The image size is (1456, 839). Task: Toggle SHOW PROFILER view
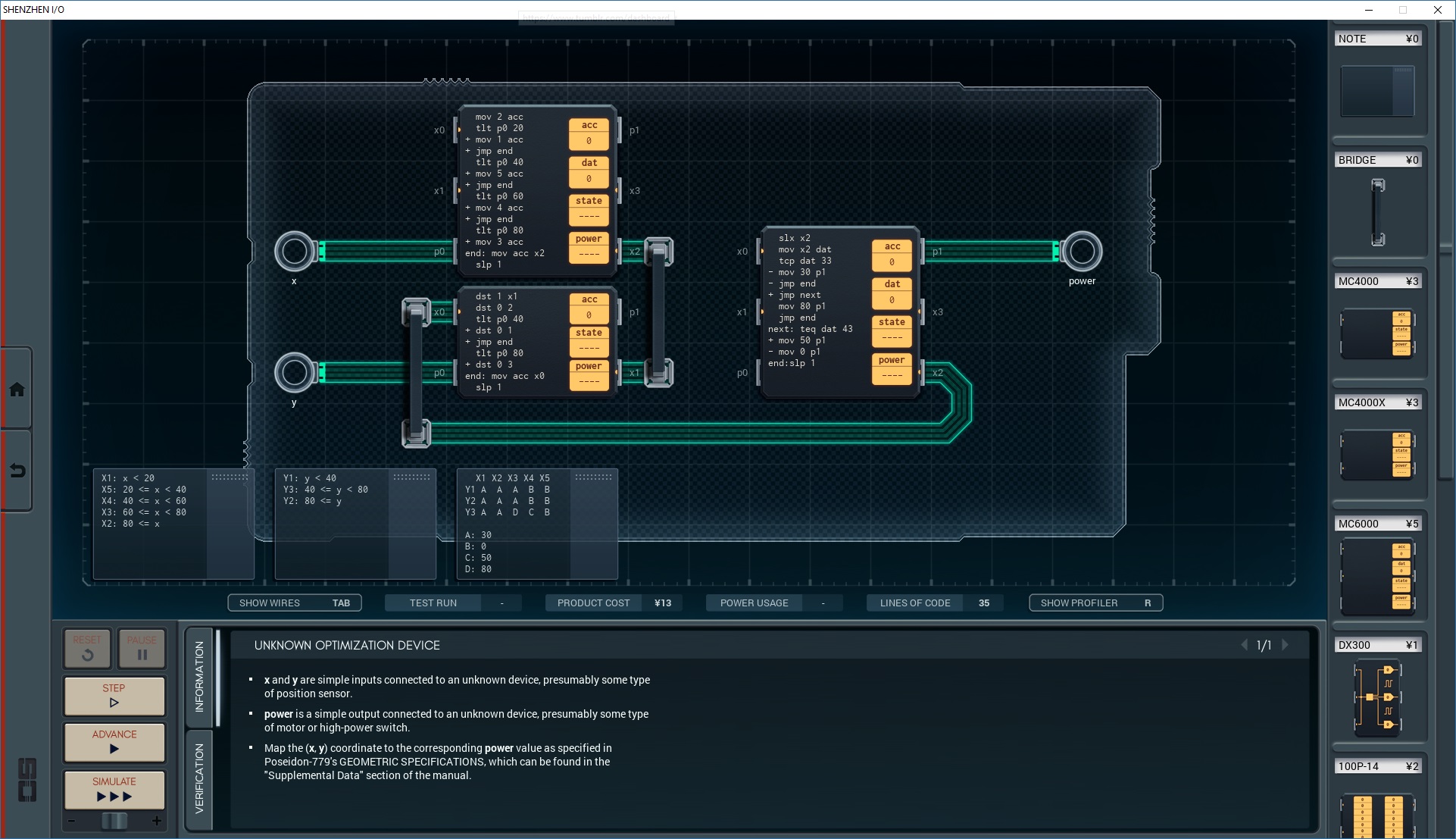pyautogui.click(x=1095, y=603)
